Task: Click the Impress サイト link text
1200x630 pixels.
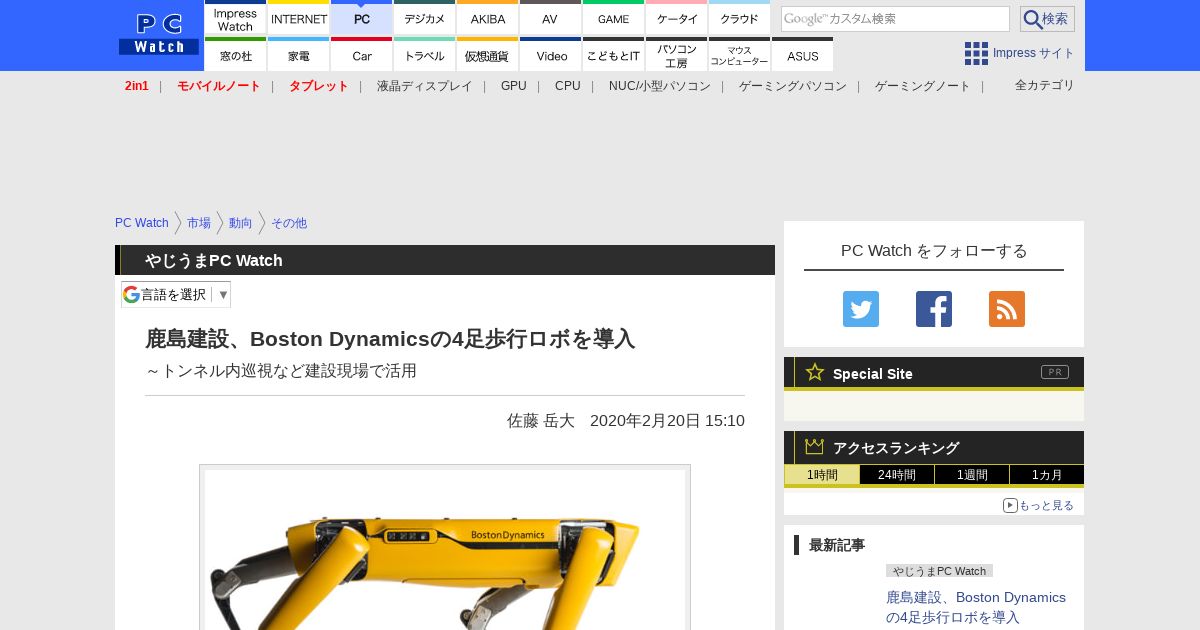Action: click(x=1034, y=53)
